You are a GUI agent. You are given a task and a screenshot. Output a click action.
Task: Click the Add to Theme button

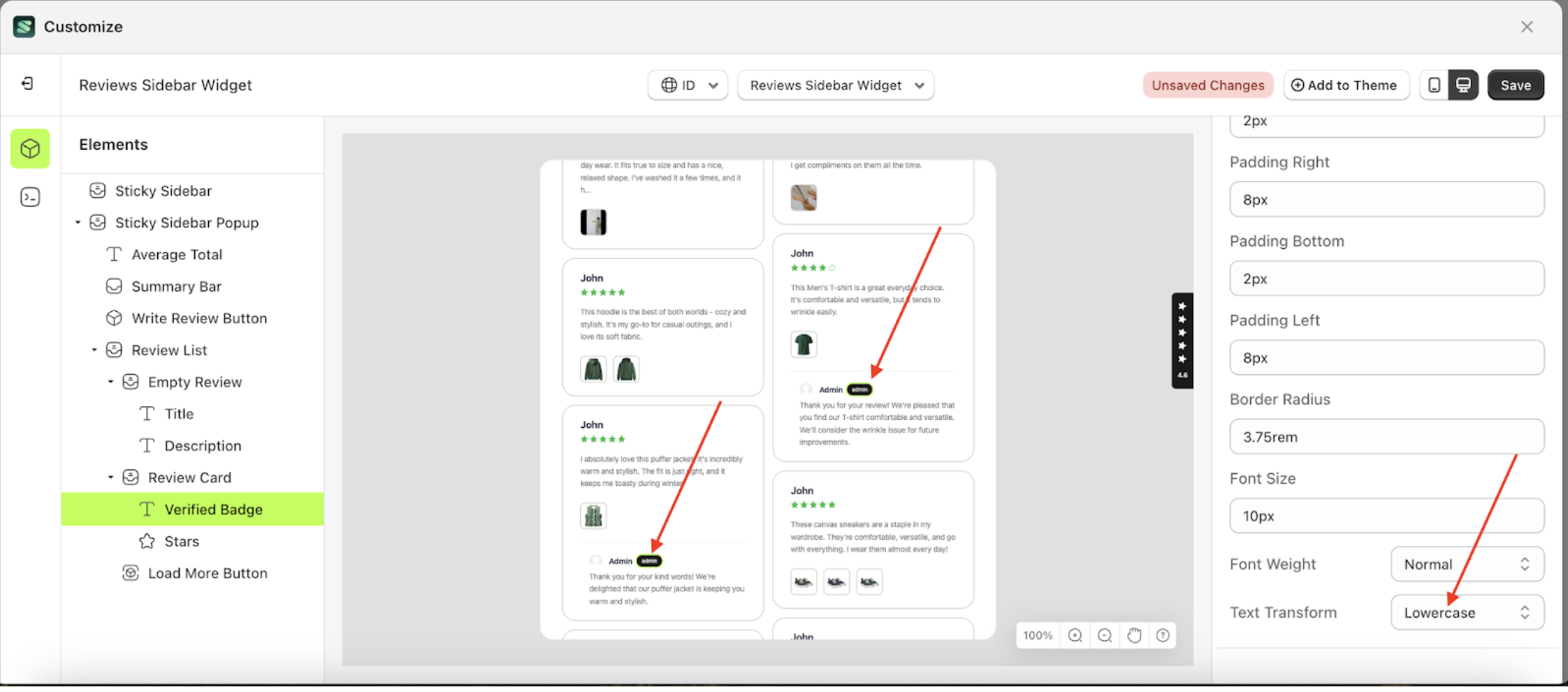click(x=1345, y=85)
